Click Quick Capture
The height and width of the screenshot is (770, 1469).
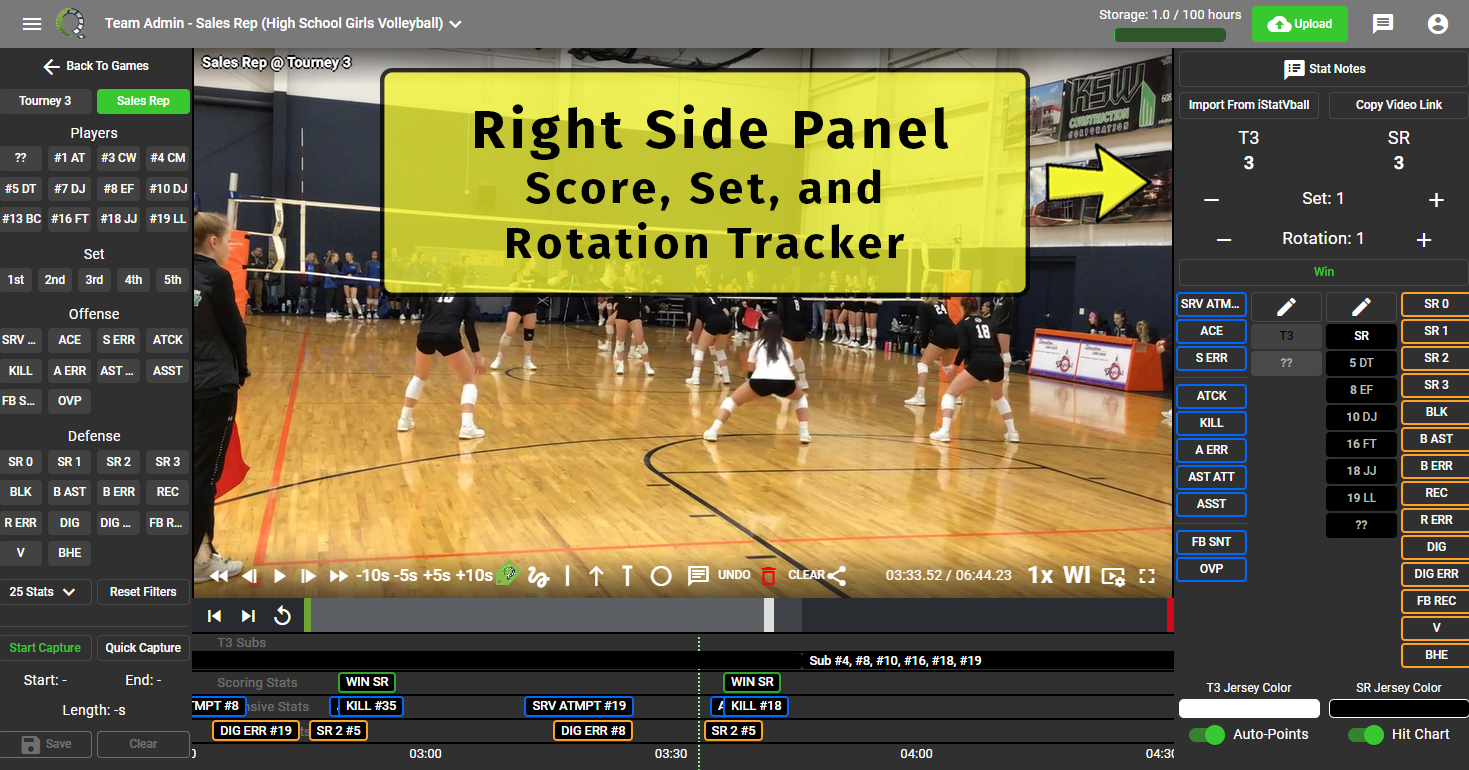(143, 648)
